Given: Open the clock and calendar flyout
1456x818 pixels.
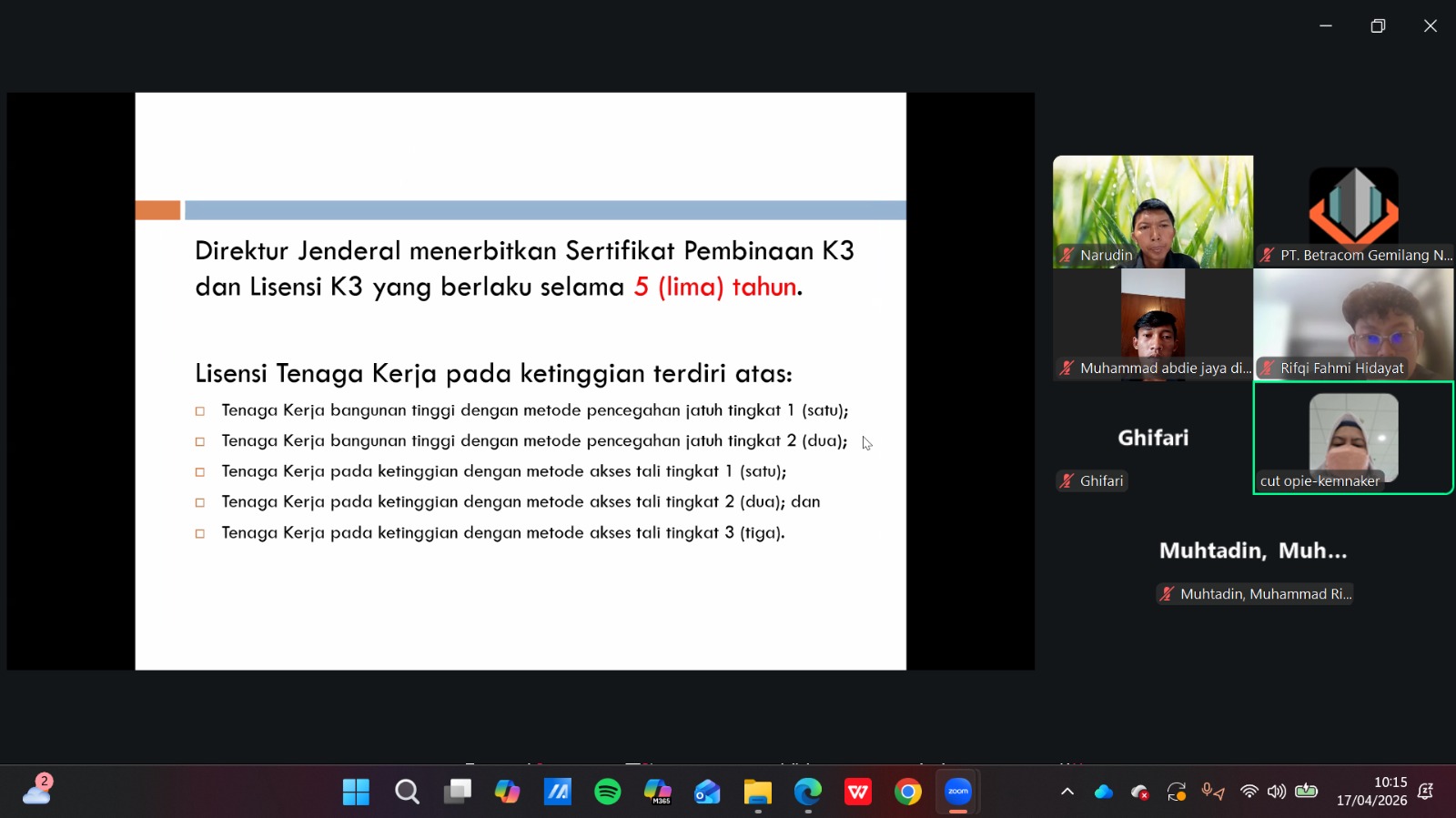Looking at the screenshot, I should coord(1371,792).
